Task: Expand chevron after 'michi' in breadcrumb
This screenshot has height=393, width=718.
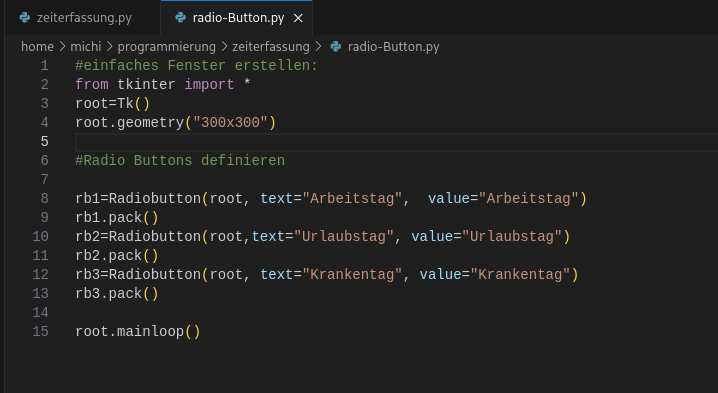Action: (x=109, y=47)
